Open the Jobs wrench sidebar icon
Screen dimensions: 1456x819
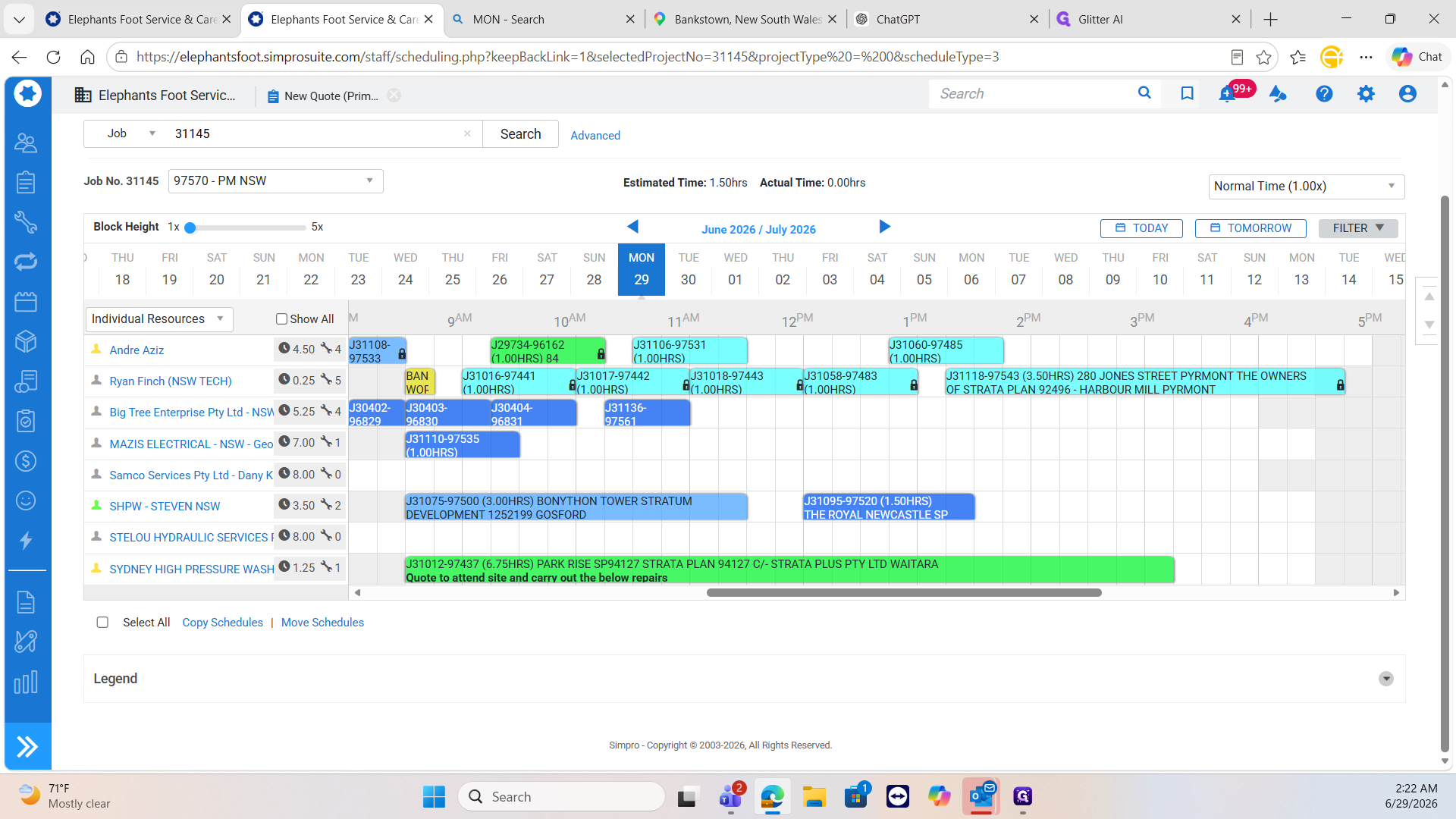(26, 222)
